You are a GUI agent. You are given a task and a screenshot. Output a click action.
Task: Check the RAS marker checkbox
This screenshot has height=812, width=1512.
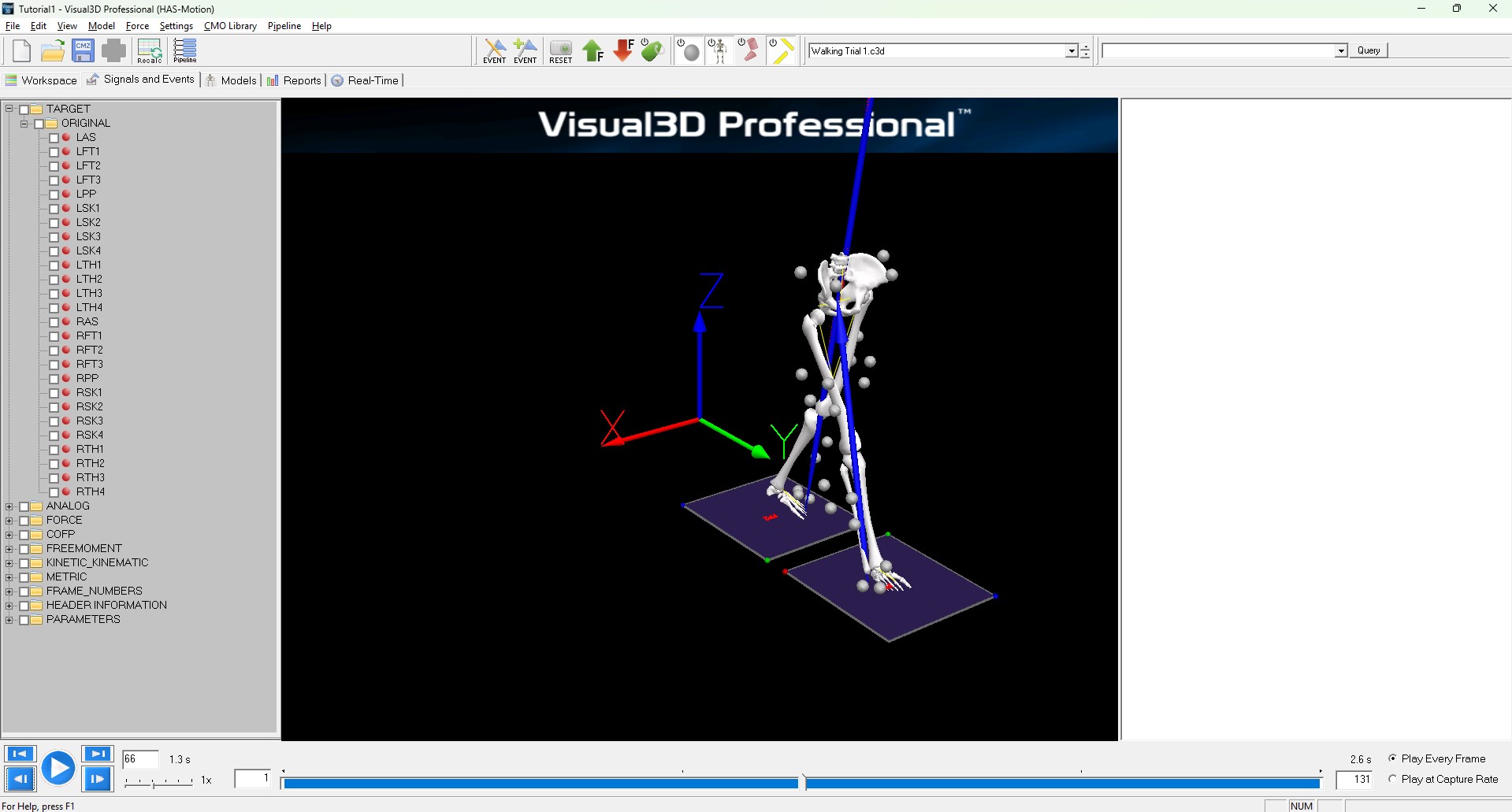(54, 322)
